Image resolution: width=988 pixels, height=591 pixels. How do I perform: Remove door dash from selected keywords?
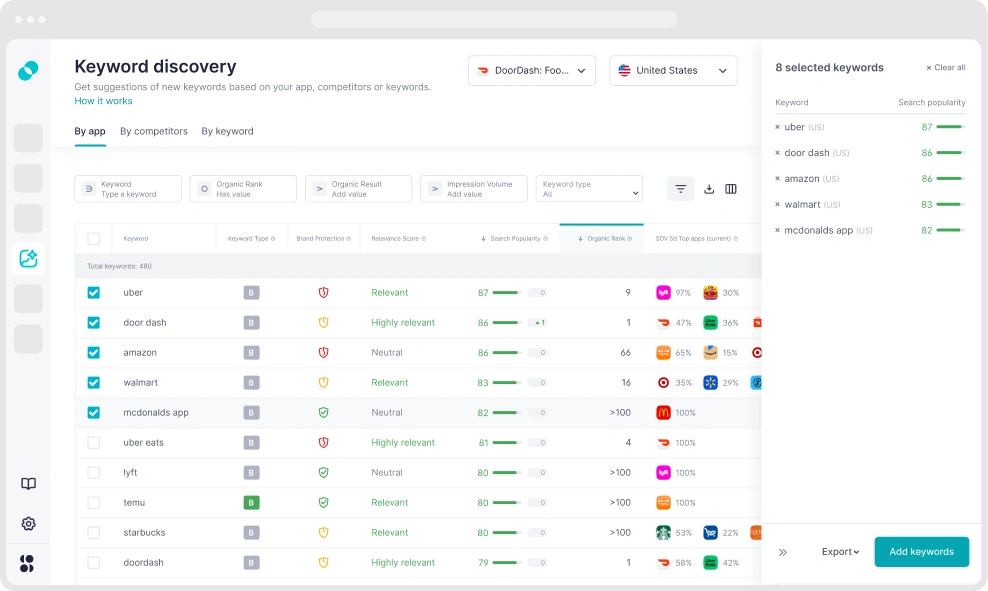[778, 153]
